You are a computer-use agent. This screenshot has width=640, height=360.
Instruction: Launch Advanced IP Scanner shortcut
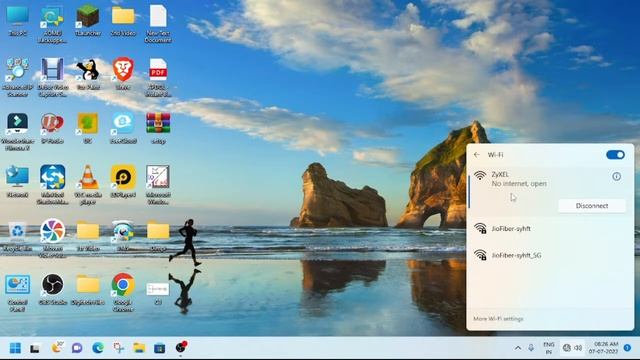18,77
